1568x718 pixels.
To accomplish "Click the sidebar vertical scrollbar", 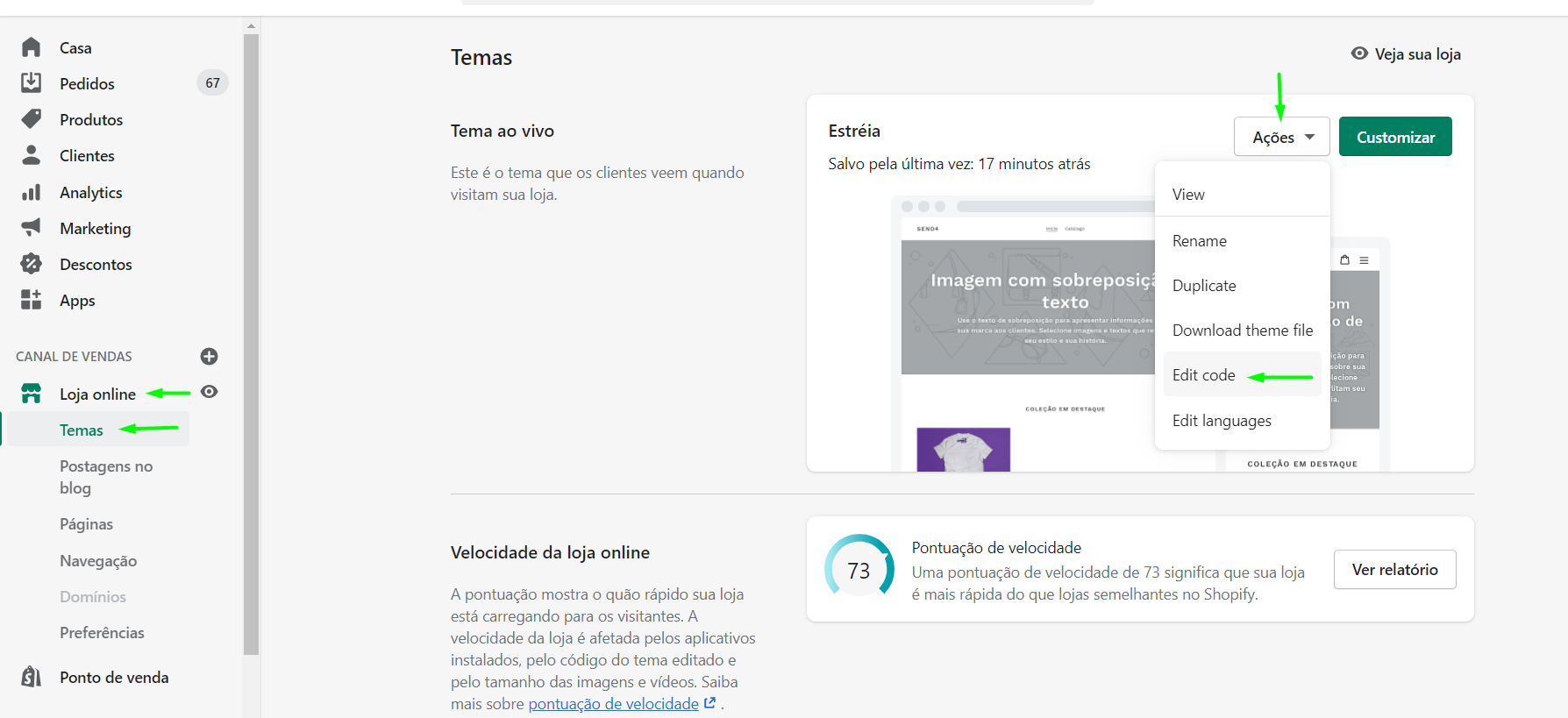I will click(x=252, y=344).
